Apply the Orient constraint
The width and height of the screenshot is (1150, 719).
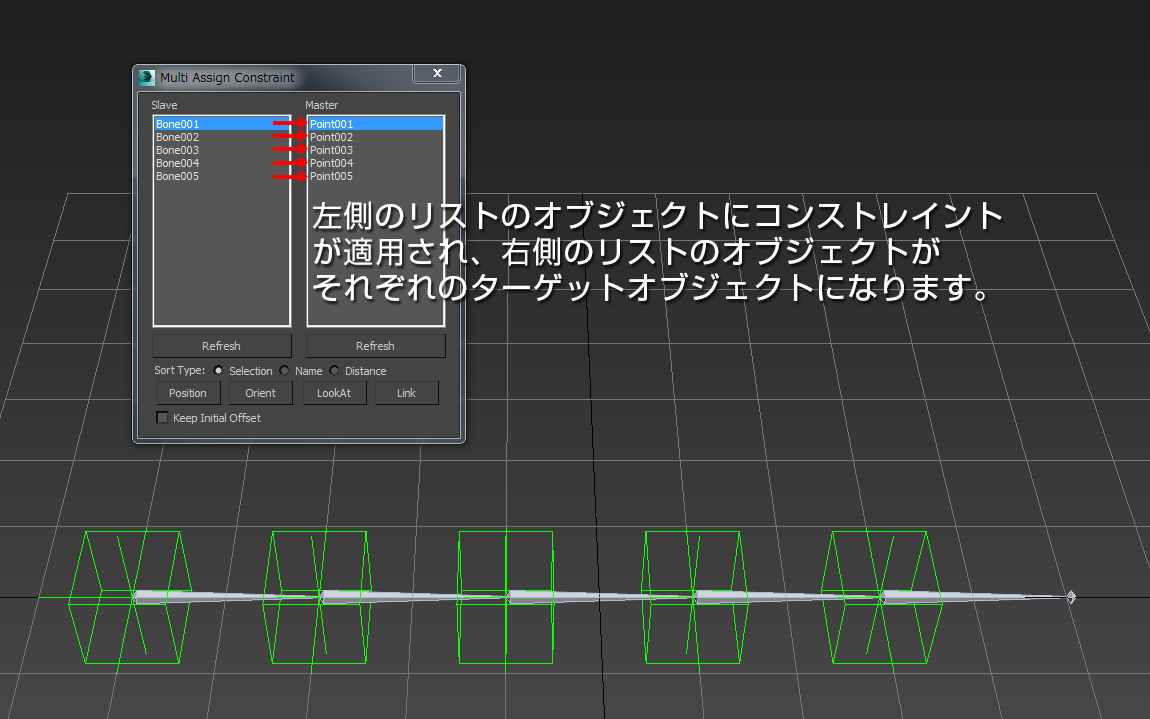(260, 392)
